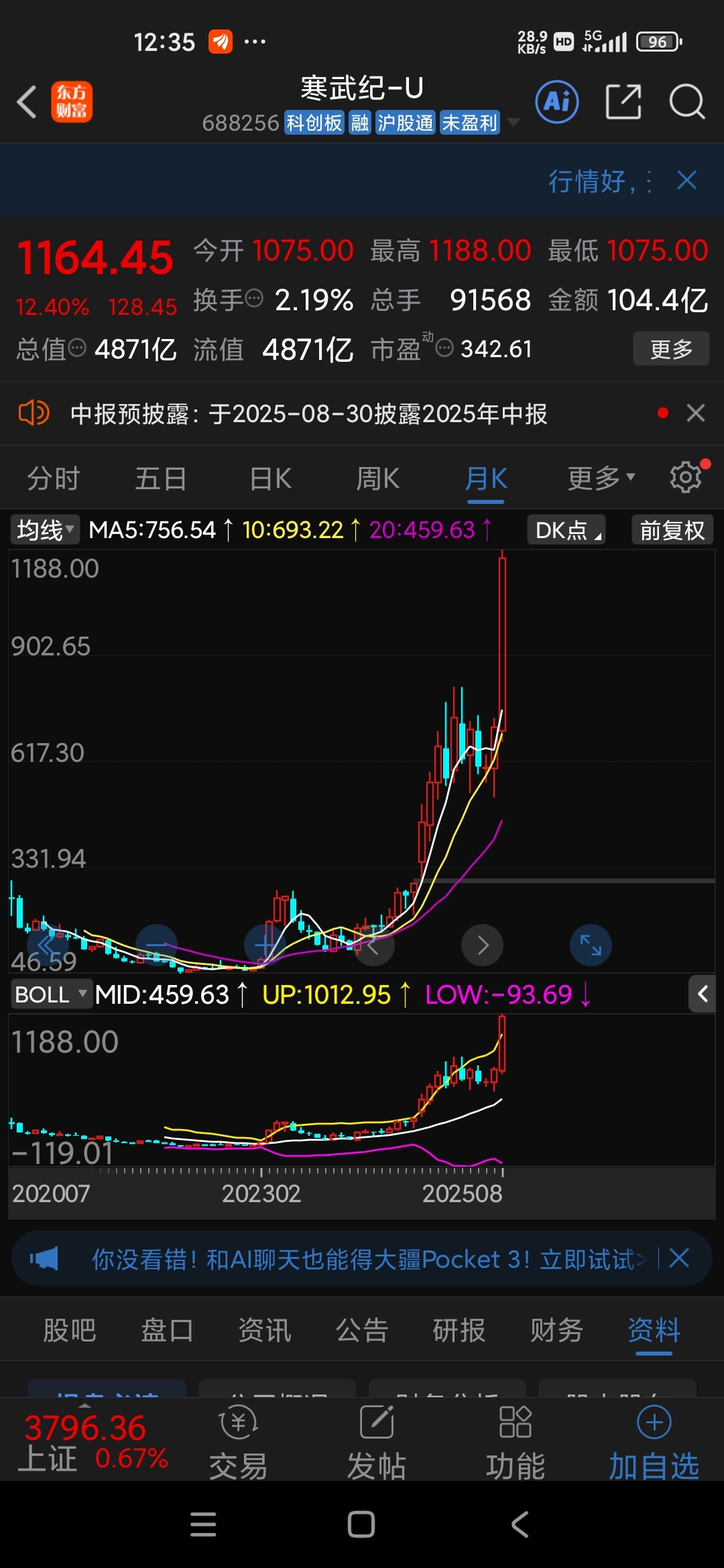Screen dimensions: 724x1568
Task: Close the 行情好 banner
Action: (x=686, y=180)
